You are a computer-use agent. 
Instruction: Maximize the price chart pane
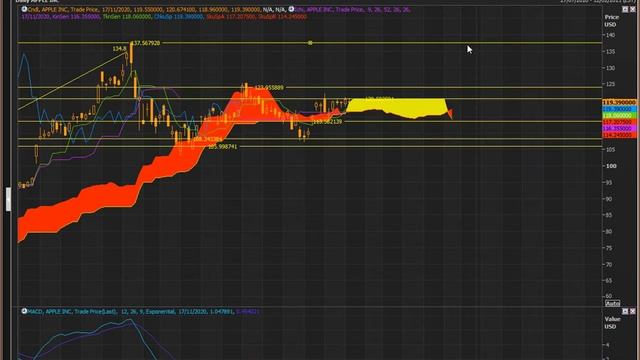(x=625, y=9)
